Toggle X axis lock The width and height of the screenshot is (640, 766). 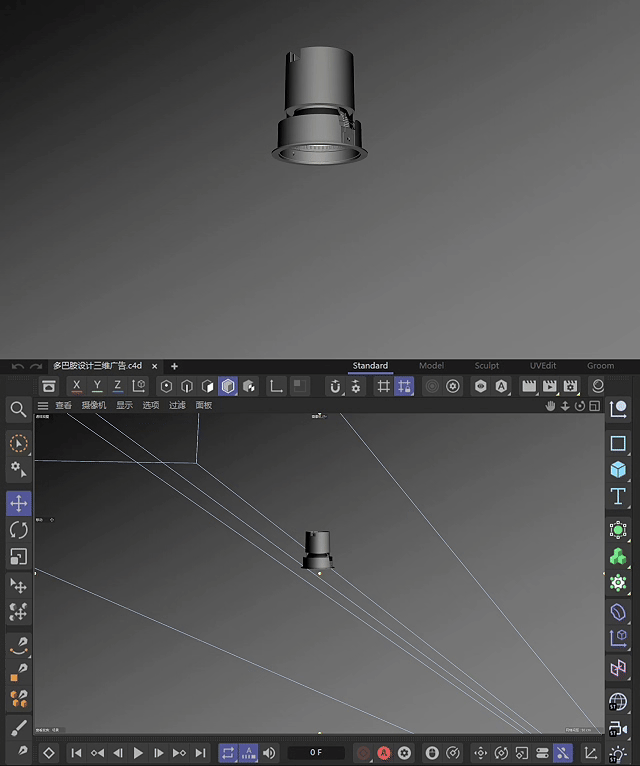click(77, 386)
